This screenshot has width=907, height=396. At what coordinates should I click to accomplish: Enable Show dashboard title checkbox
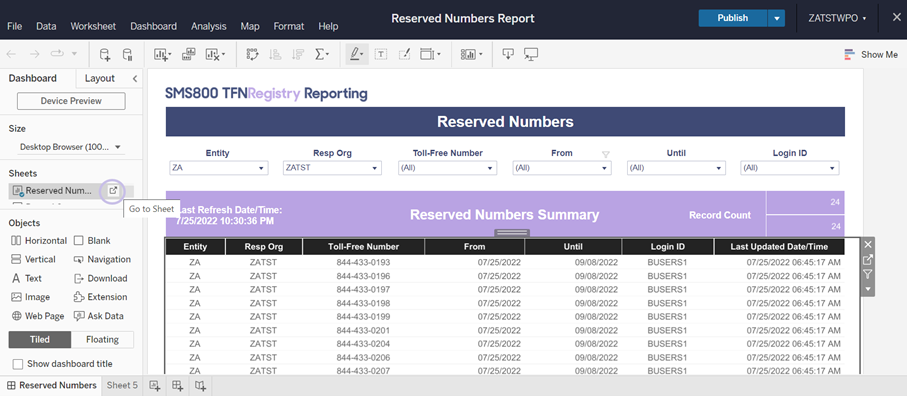(18, 364)
